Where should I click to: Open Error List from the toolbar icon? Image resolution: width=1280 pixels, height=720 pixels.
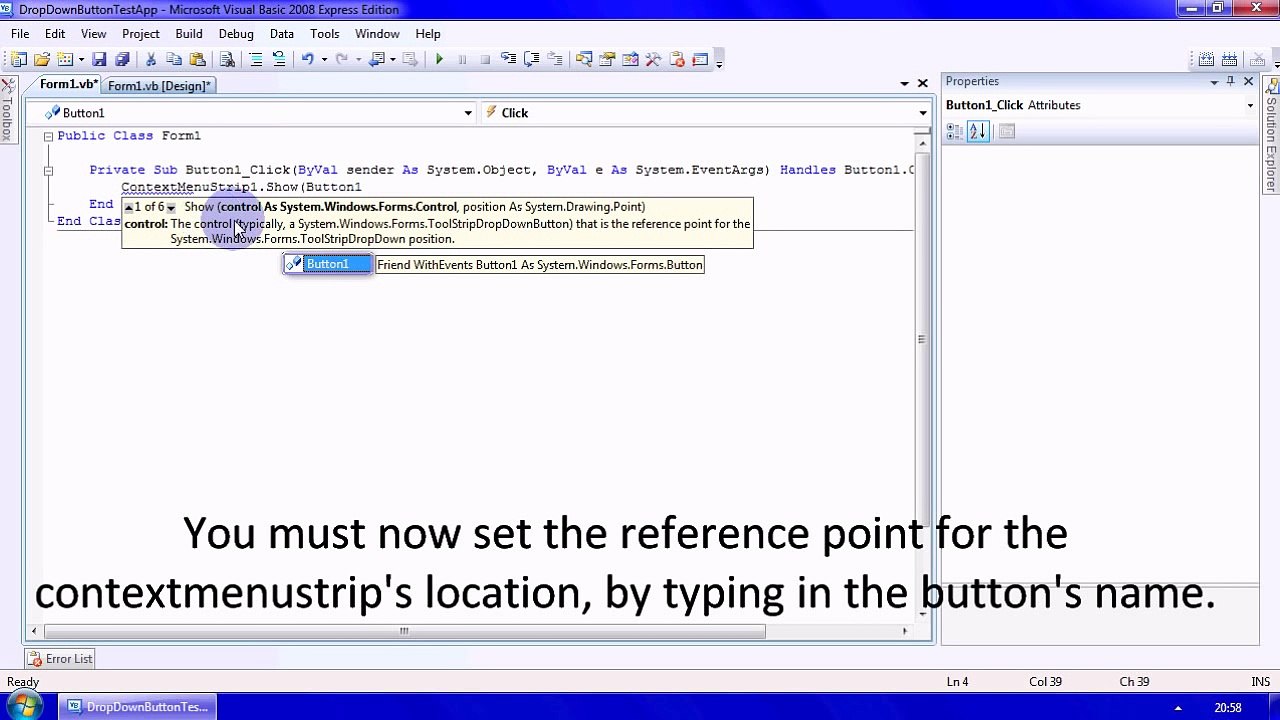[677, 59]
